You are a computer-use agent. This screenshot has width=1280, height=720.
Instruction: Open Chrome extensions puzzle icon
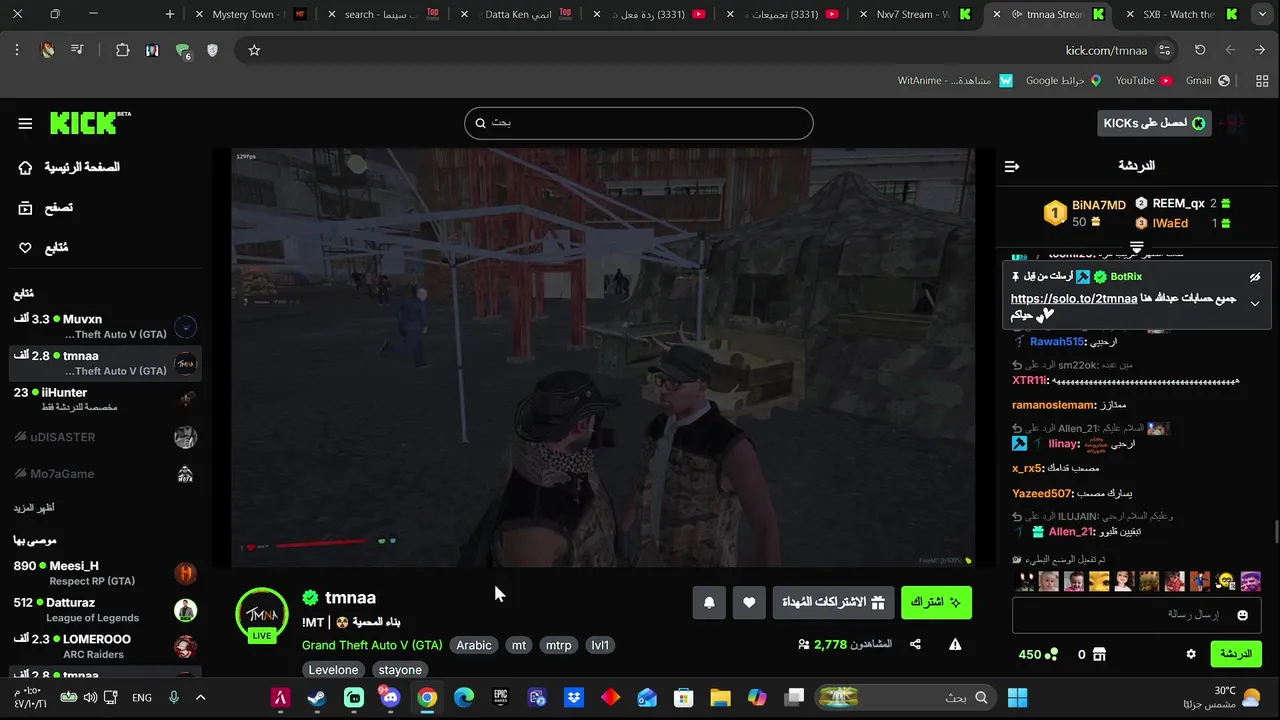(122, 50)
